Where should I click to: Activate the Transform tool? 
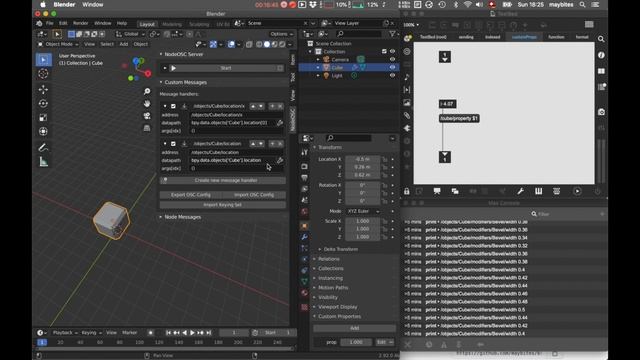pos(43,131)
